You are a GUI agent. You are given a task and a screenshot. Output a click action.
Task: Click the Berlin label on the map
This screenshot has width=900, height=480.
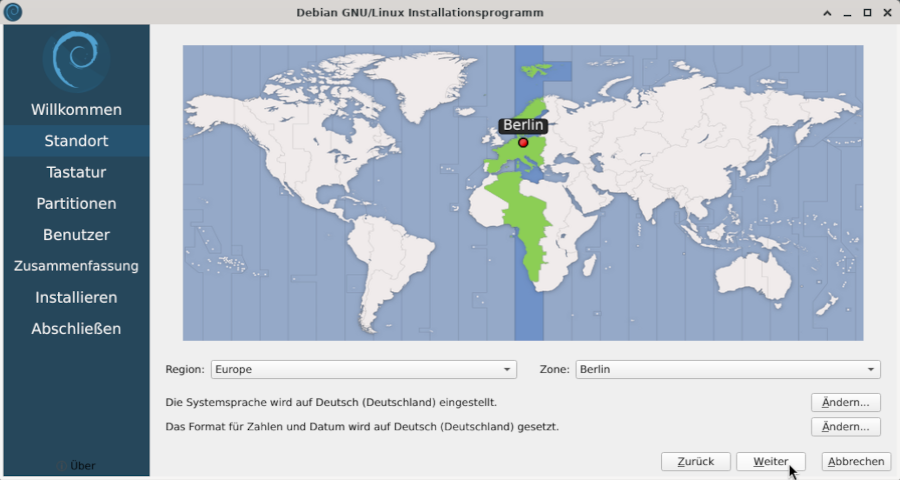[x=523, y=125]
